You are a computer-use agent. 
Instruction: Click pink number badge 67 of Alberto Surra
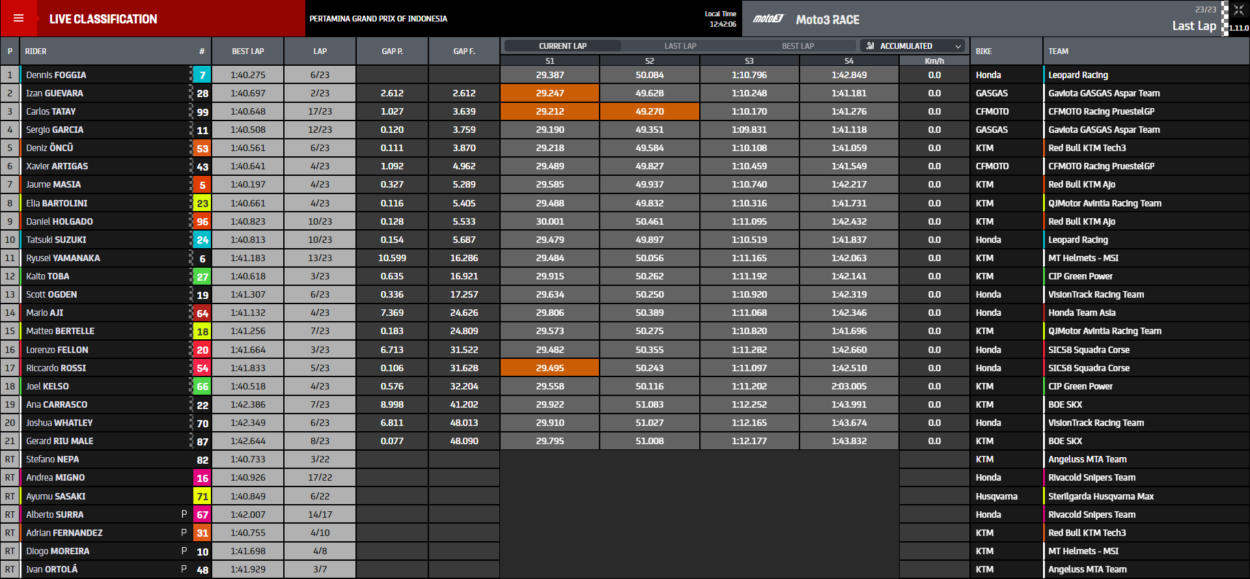(x=202, y=514)
